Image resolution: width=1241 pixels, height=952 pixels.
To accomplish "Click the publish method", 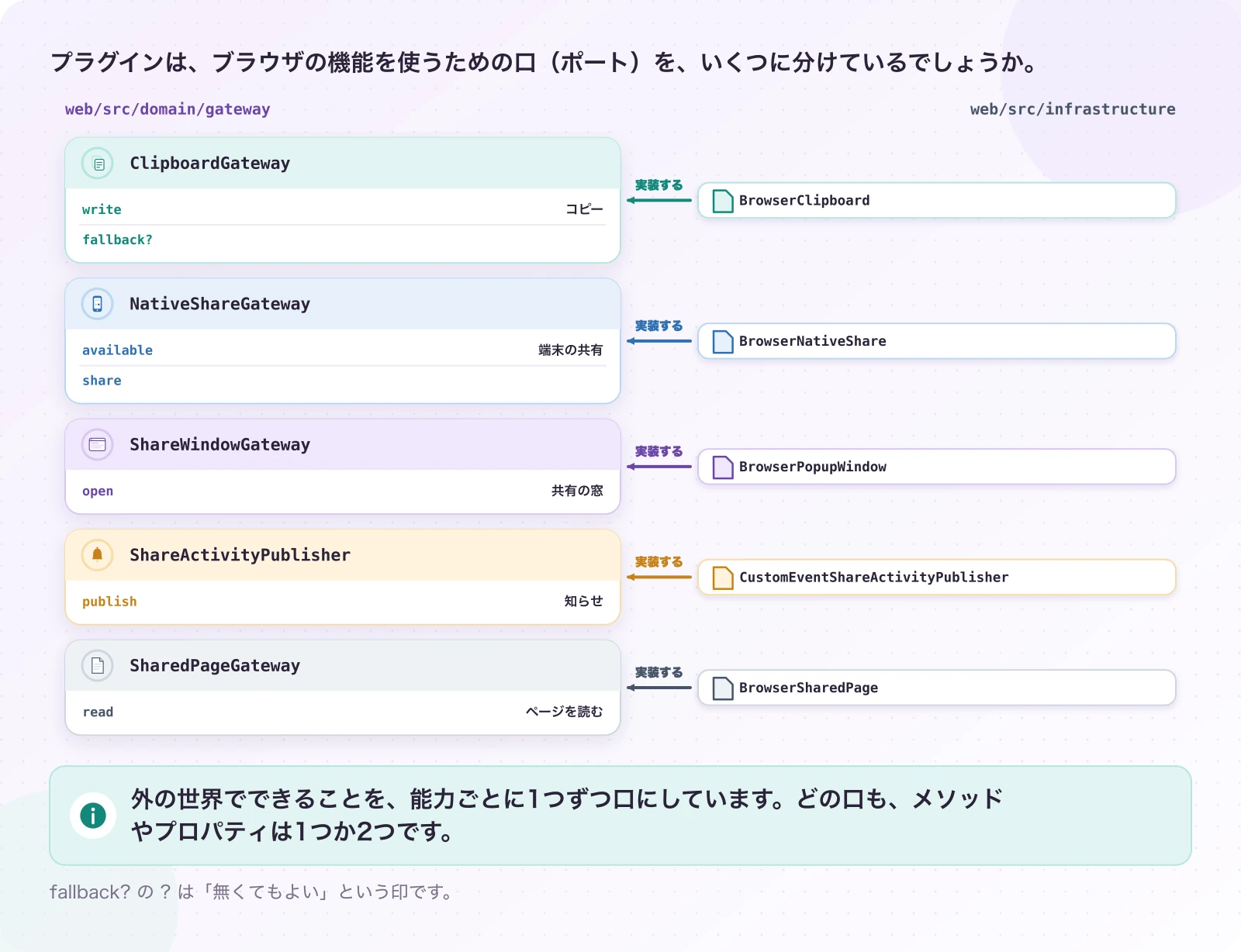I will (x=109, y=602).
